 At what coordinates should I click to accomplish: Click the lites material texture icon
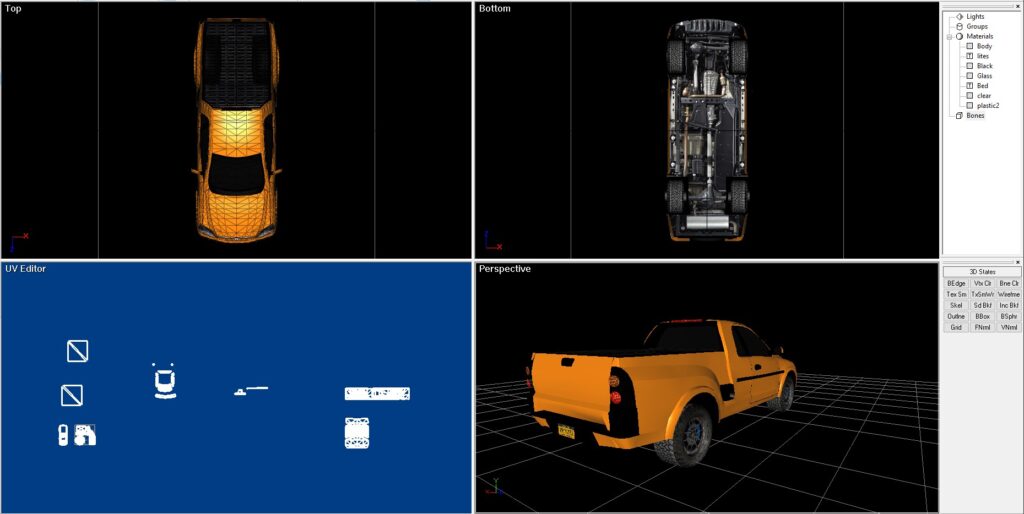tap(970, 56)
